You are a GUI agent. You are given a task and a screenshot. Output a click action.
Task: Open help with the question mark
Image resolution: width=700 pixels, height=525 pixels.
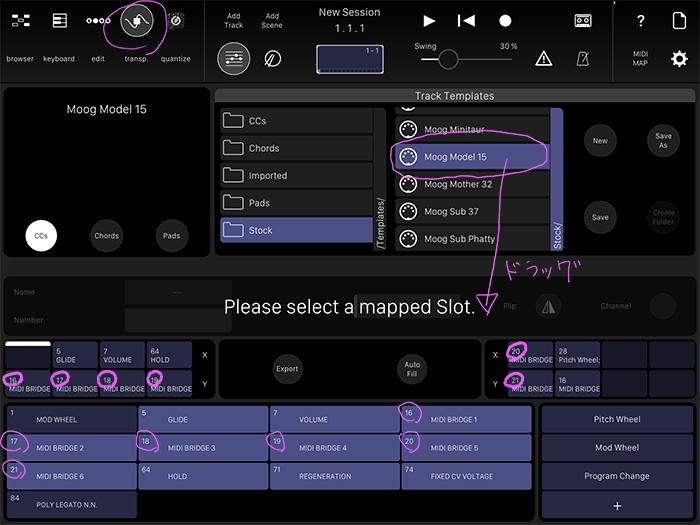[x=641, y=21]
